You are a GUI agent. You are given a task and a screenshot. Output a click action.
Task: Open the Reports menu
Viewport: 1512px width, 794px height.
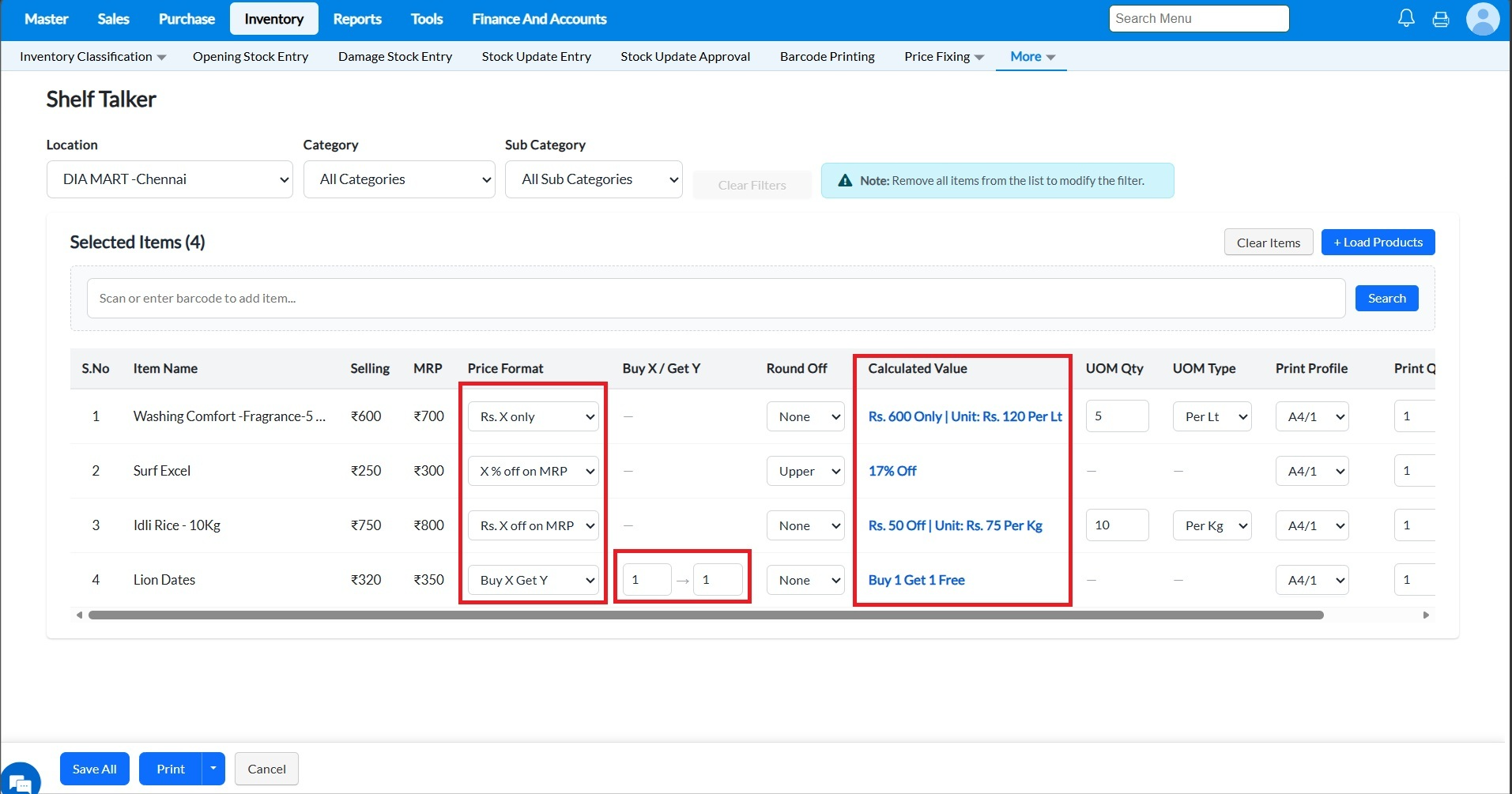(357, 19)
